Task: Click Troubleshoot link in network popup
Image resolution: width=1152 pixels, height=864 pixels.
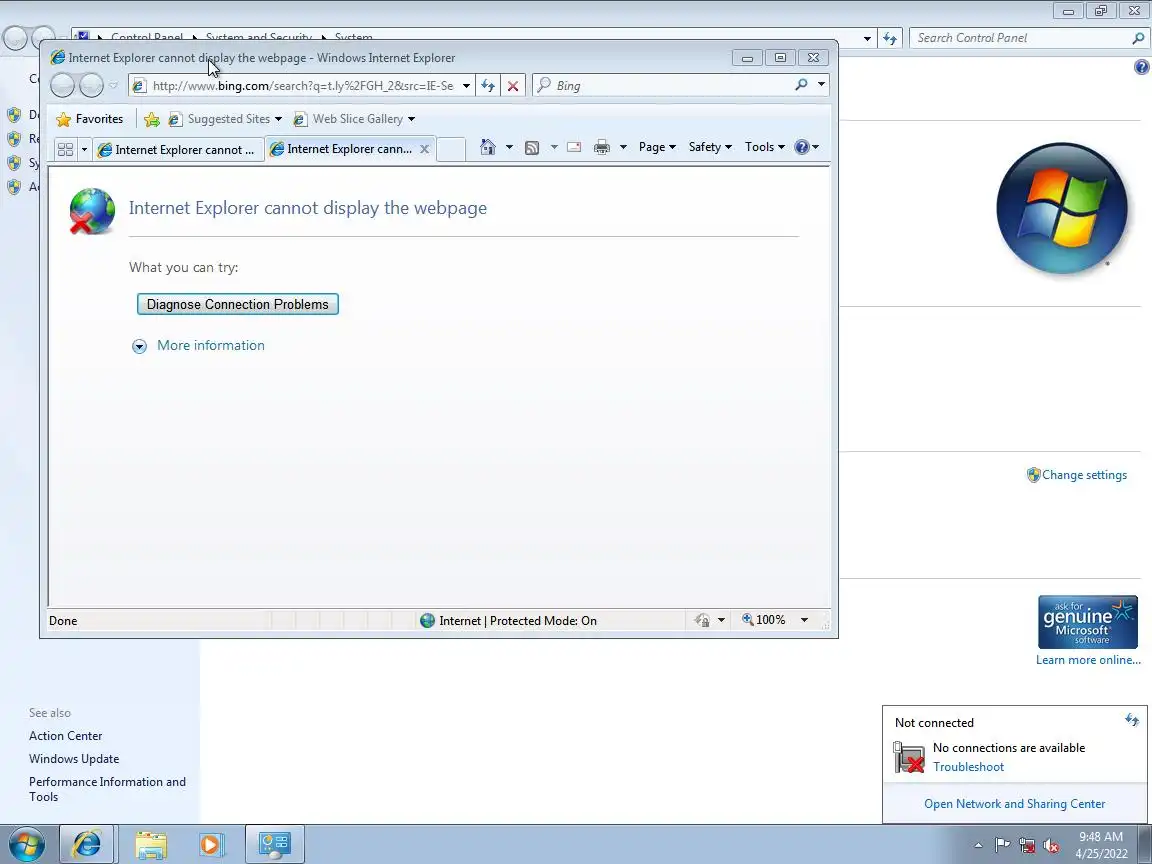Action: click(968, 767)
